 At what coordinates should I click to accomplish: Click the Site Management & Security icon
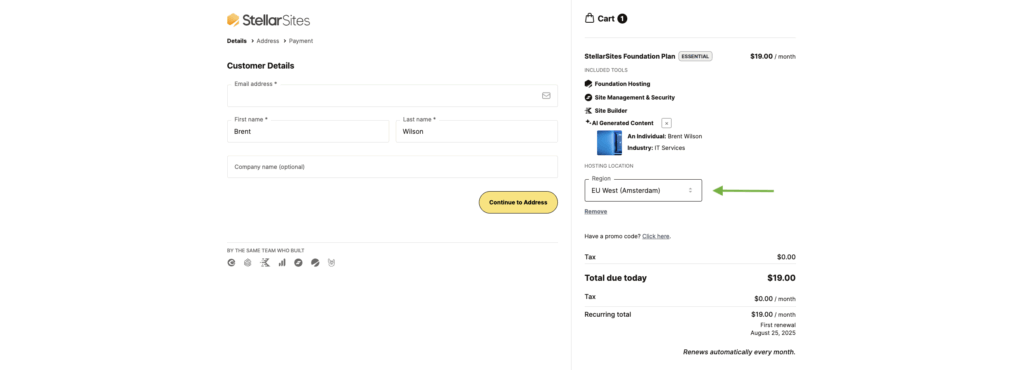coord(588,97)
